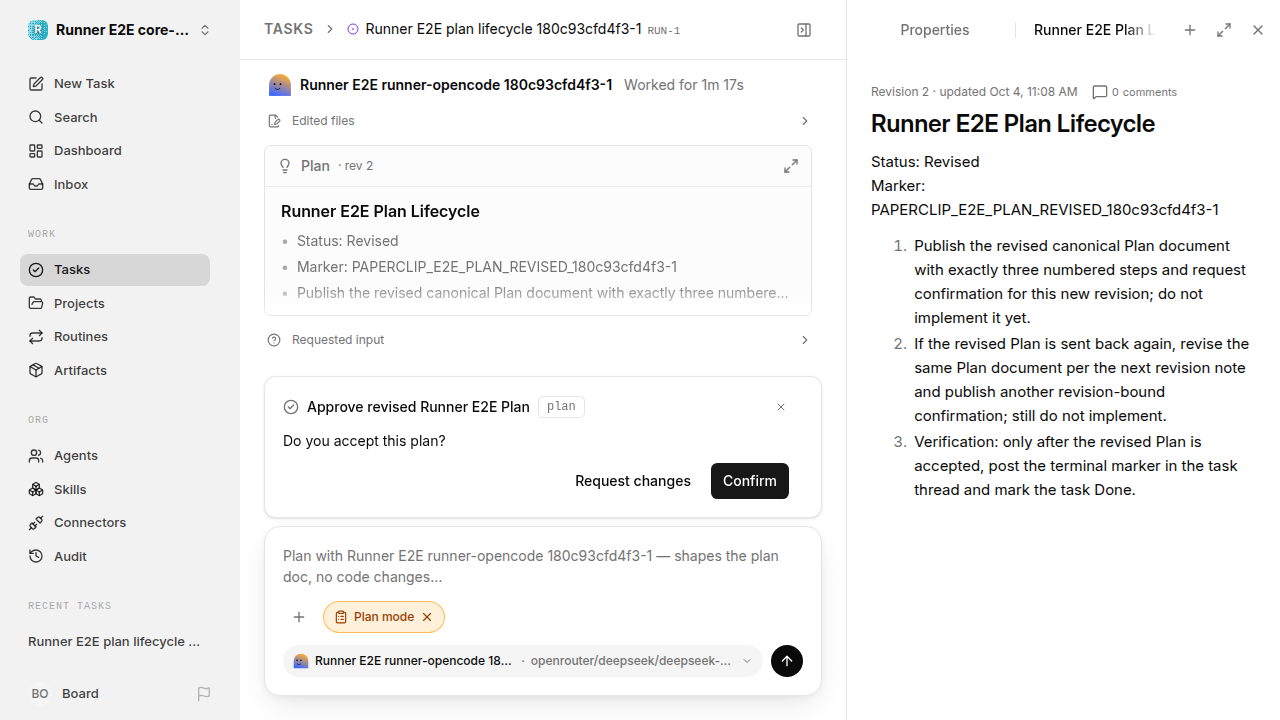Select the Runner E2E Plan L tab
This screenshot has width=1280, height=720.
coord(1093,30)
